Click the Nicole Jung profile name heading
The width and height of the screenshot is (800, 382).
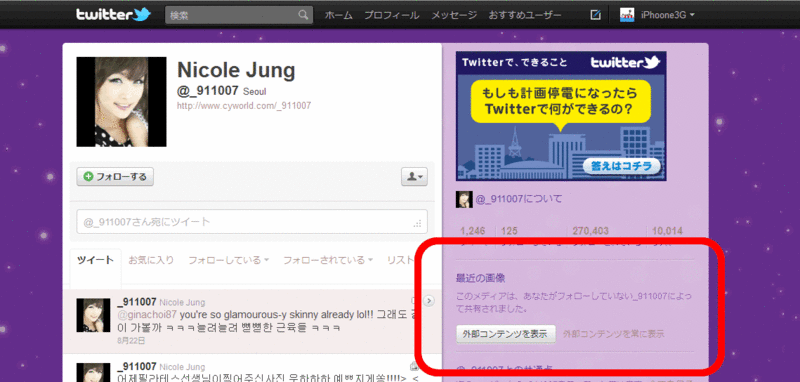(x=236, y=70)
